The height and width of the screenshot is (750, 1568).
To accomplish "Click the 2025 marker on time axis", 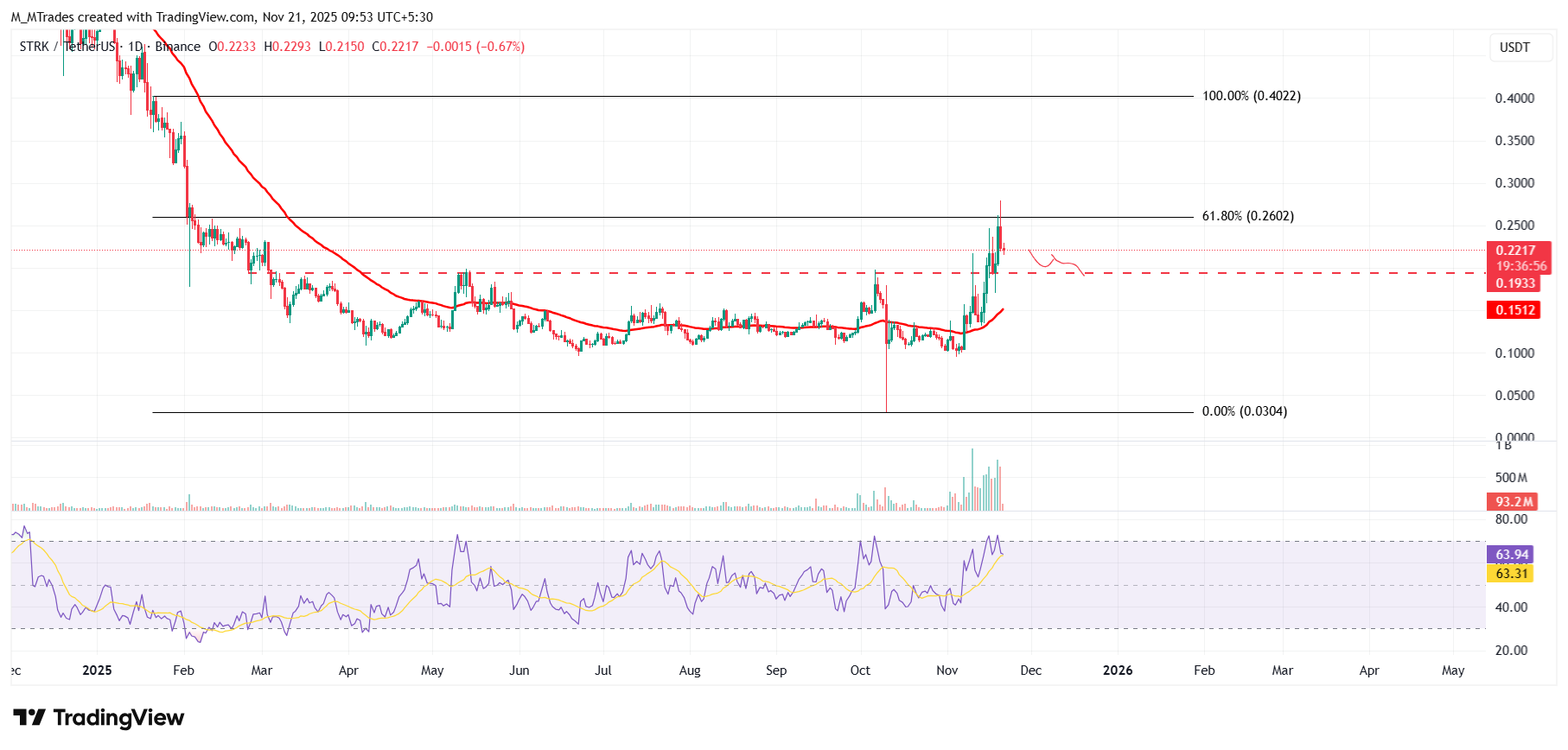I will tap(97, 671).
